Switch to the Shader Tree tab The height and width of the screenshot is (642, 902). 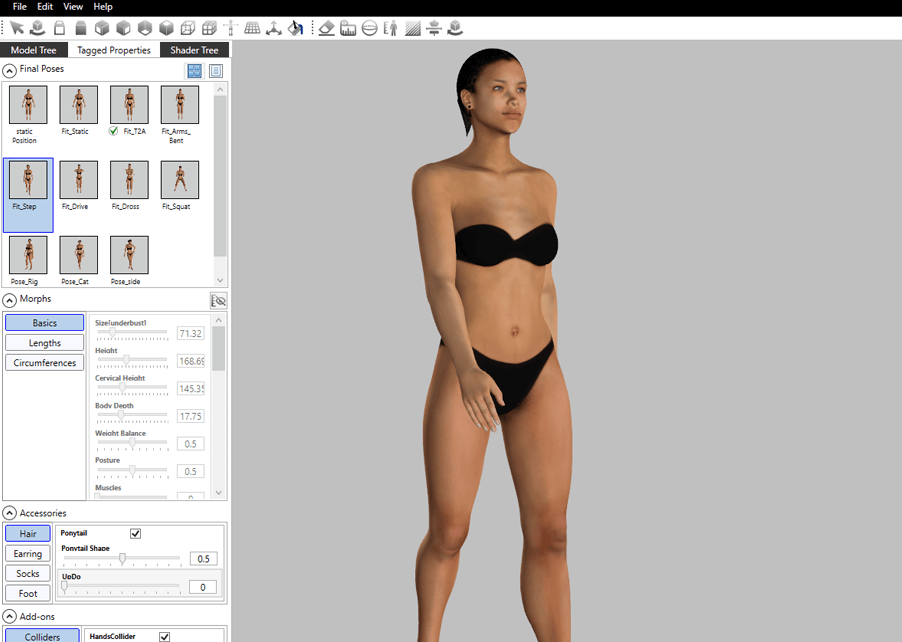point(194,50)
